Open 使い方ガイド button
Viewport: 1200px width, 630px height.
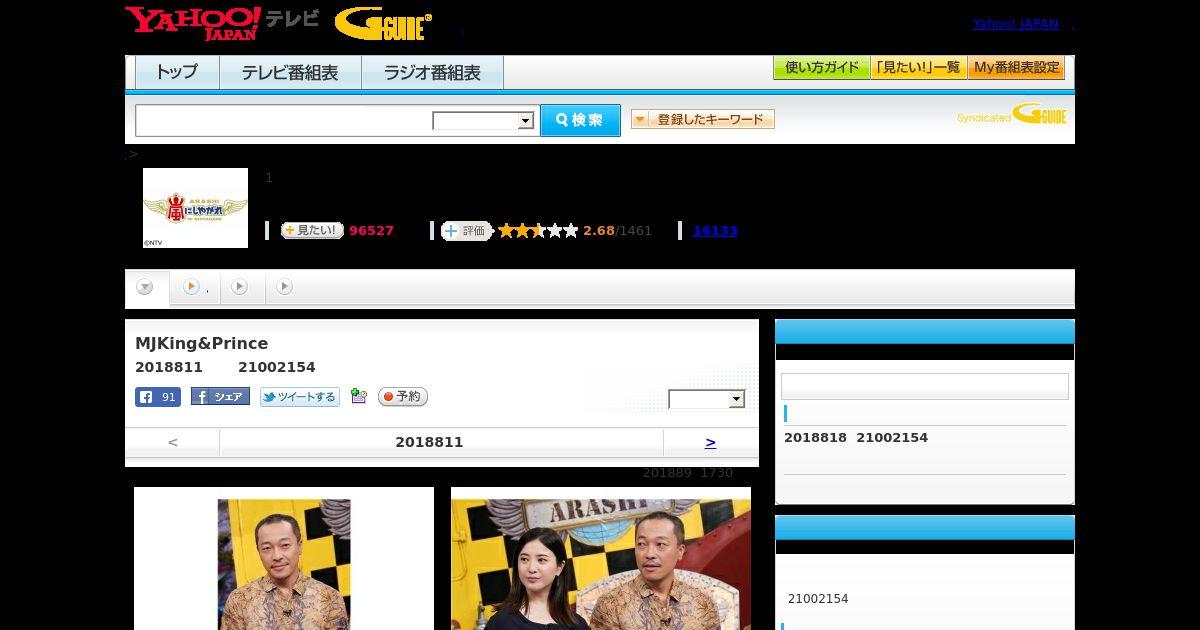(822, 68)
